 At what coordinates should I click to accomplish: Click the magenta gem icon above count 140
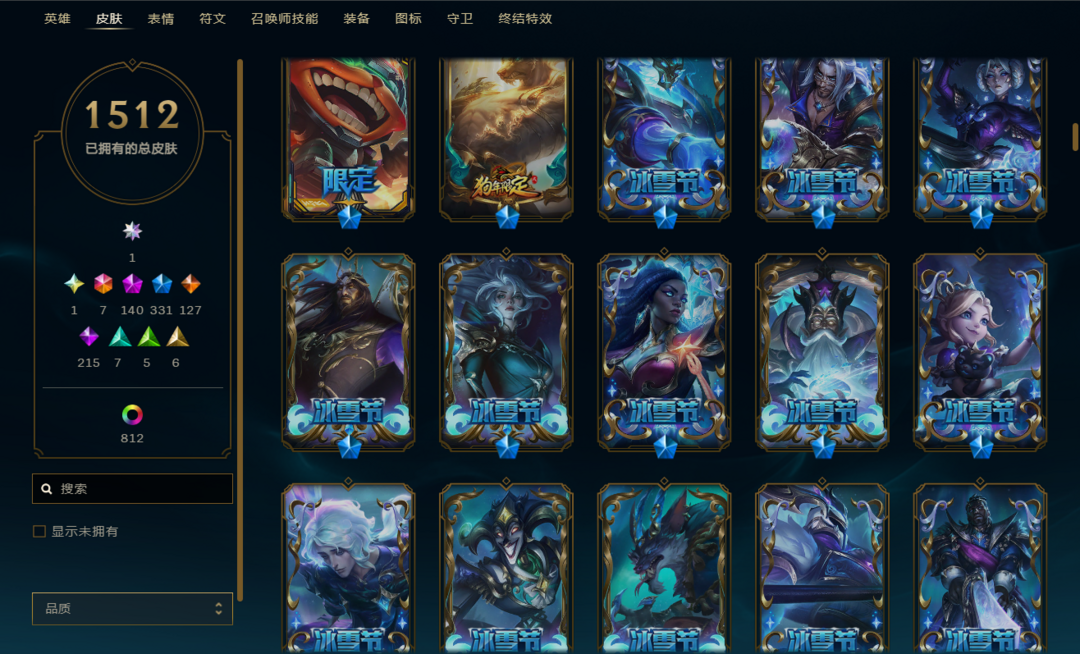tap(132, 284)
